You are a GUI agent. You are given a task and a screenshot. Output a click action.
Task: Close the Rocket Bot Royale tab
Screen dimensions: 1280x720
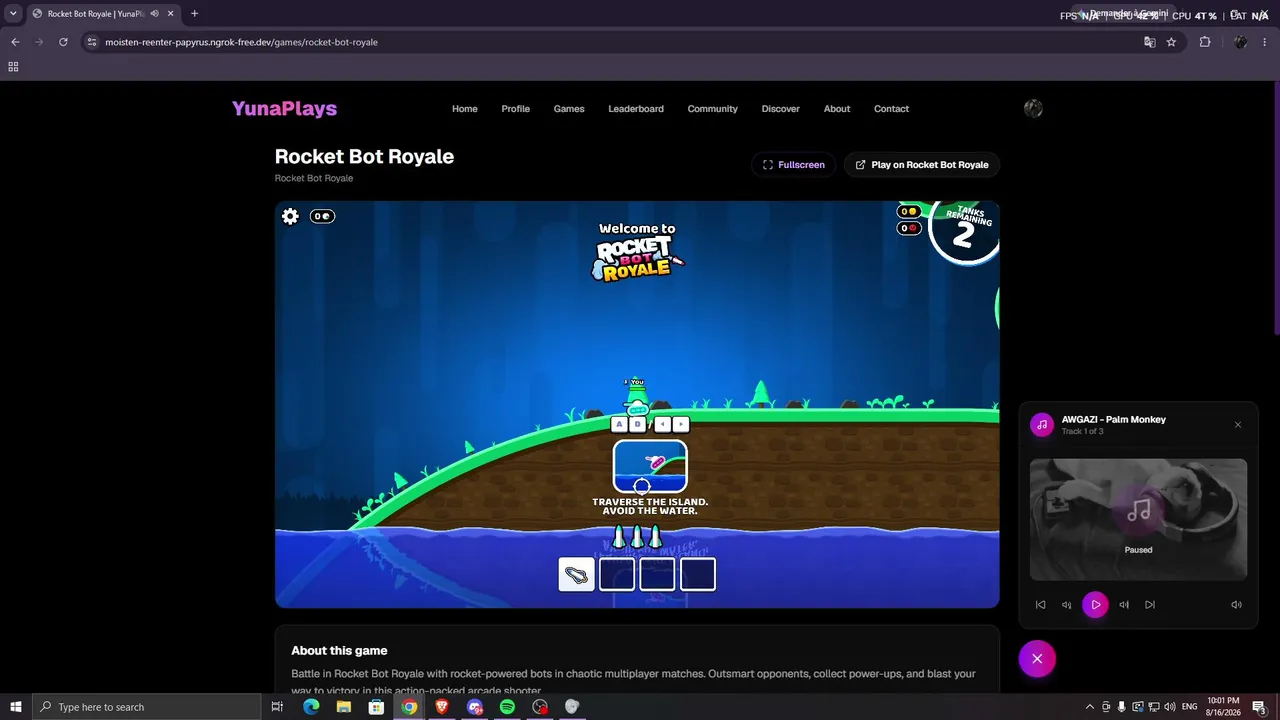171,14
